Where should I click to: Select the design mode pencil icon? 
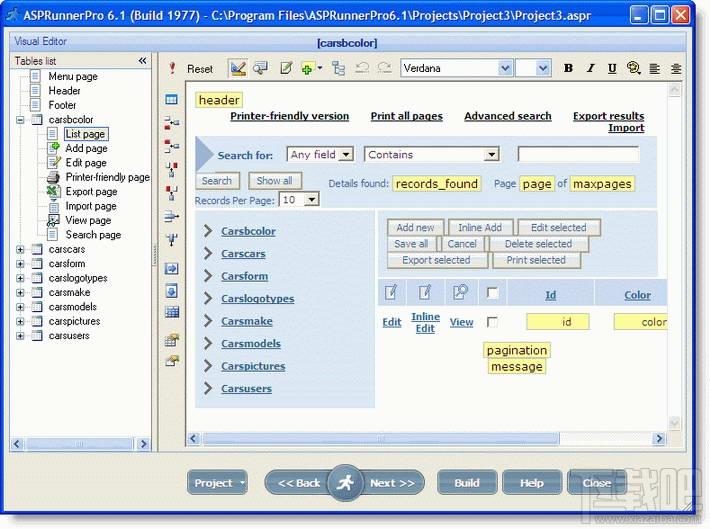[x=238, y=68]
